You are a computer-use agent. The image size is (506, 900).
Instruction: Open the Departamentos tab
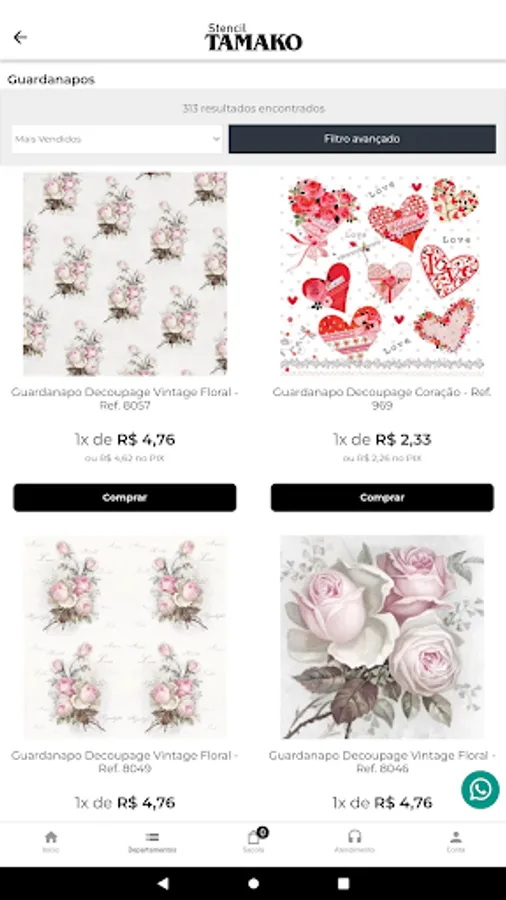152,841
